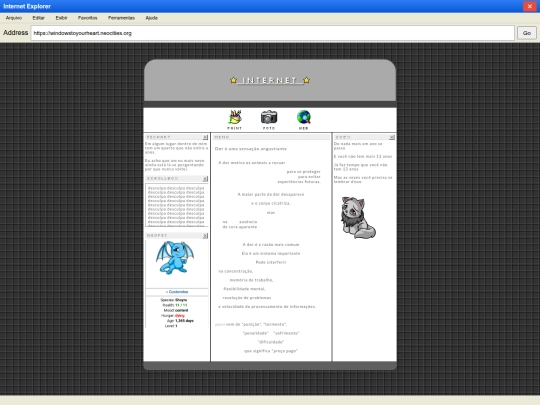
Task: Open the Ferramentas menu
Action: [121, 18]
